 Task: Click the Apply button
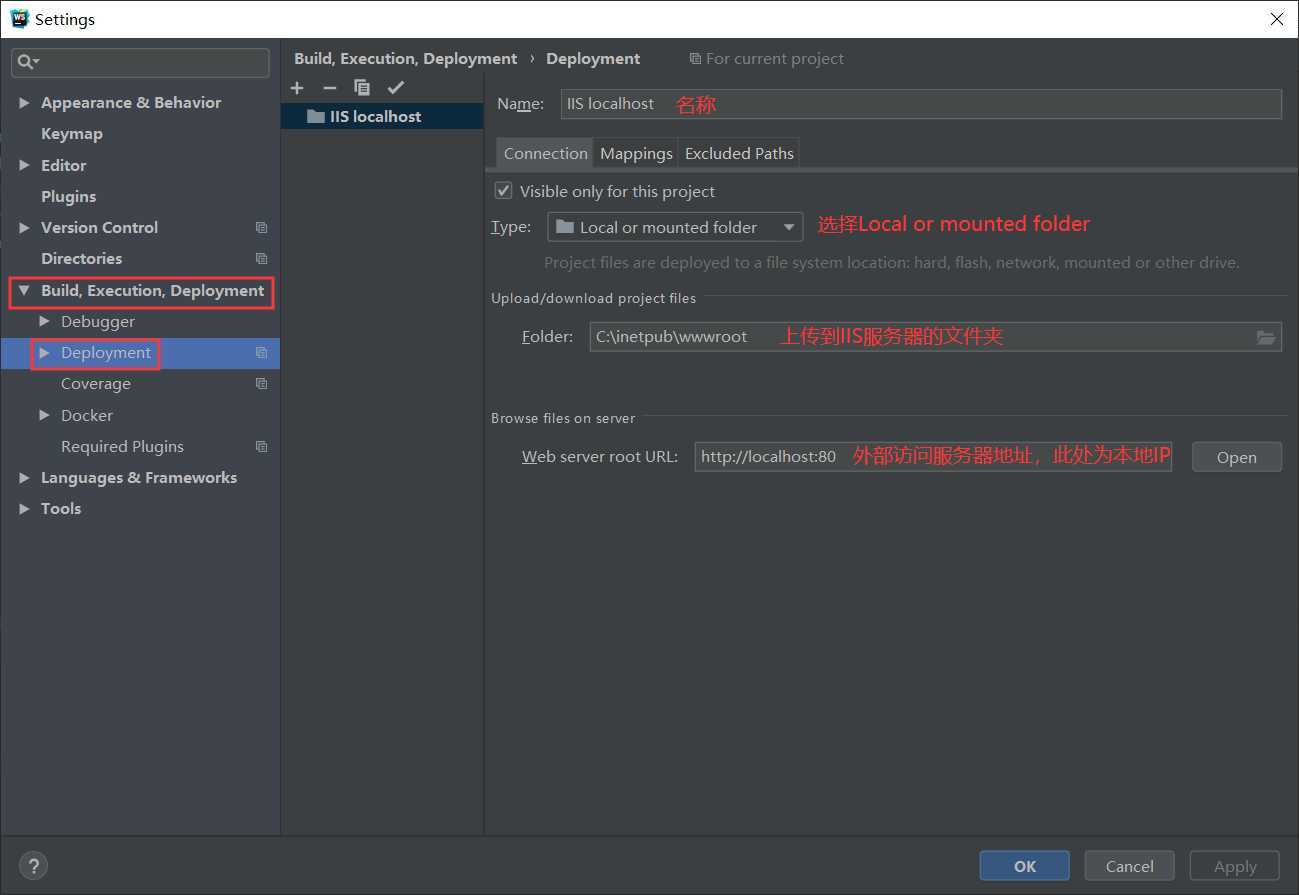[x=1235, y=866]
